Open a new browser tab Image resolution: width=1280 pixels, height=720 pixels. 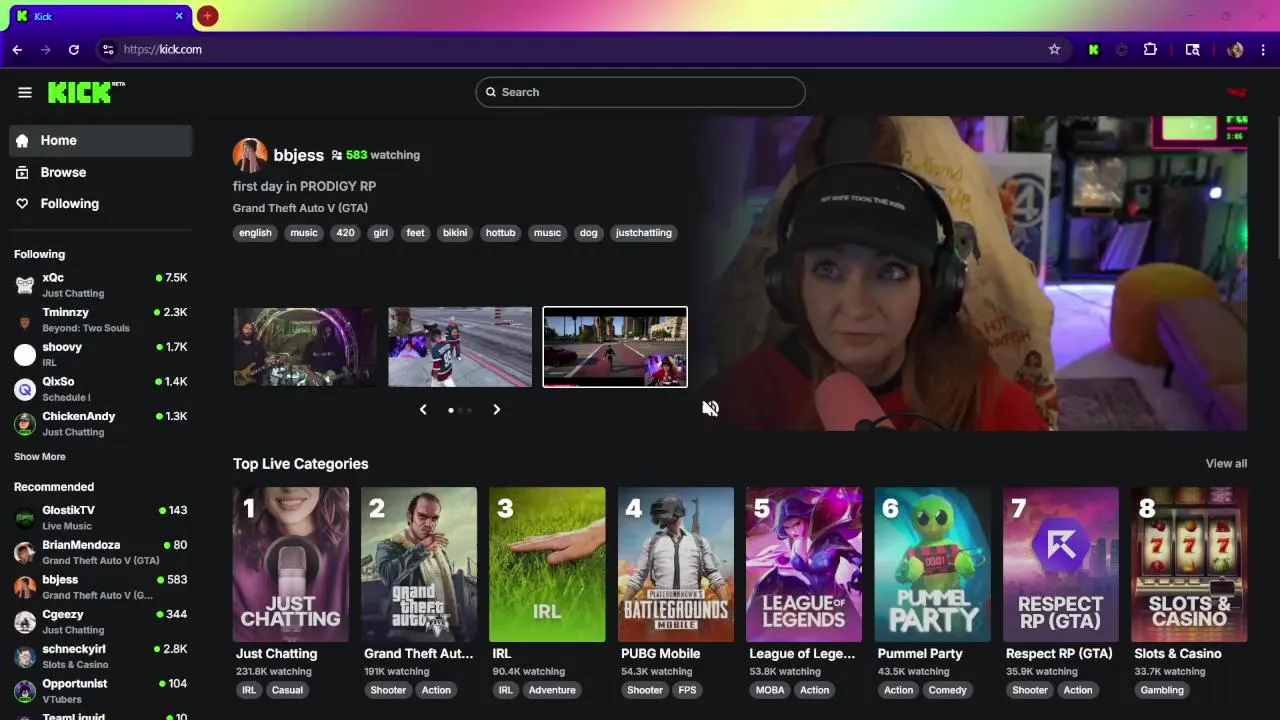[x=207, y=16]
